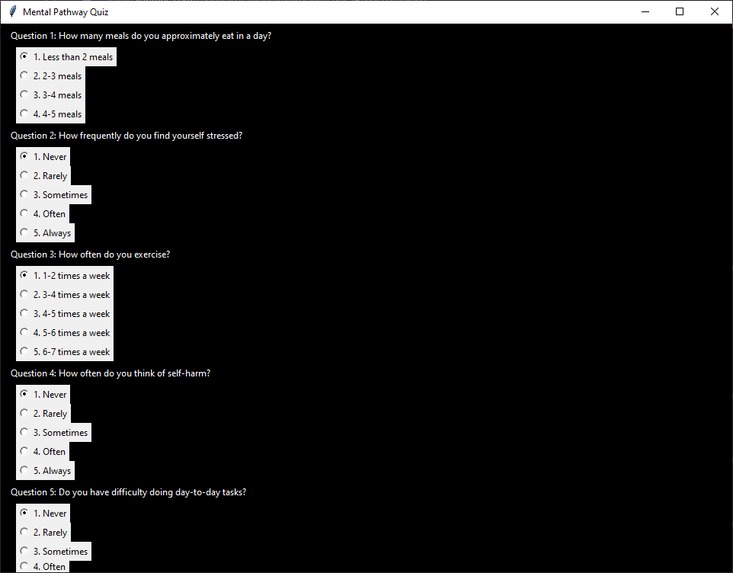Choose 'Always' for Question 2 stress
This screenshot has height=573, width=733.
[x=45, y=233]
